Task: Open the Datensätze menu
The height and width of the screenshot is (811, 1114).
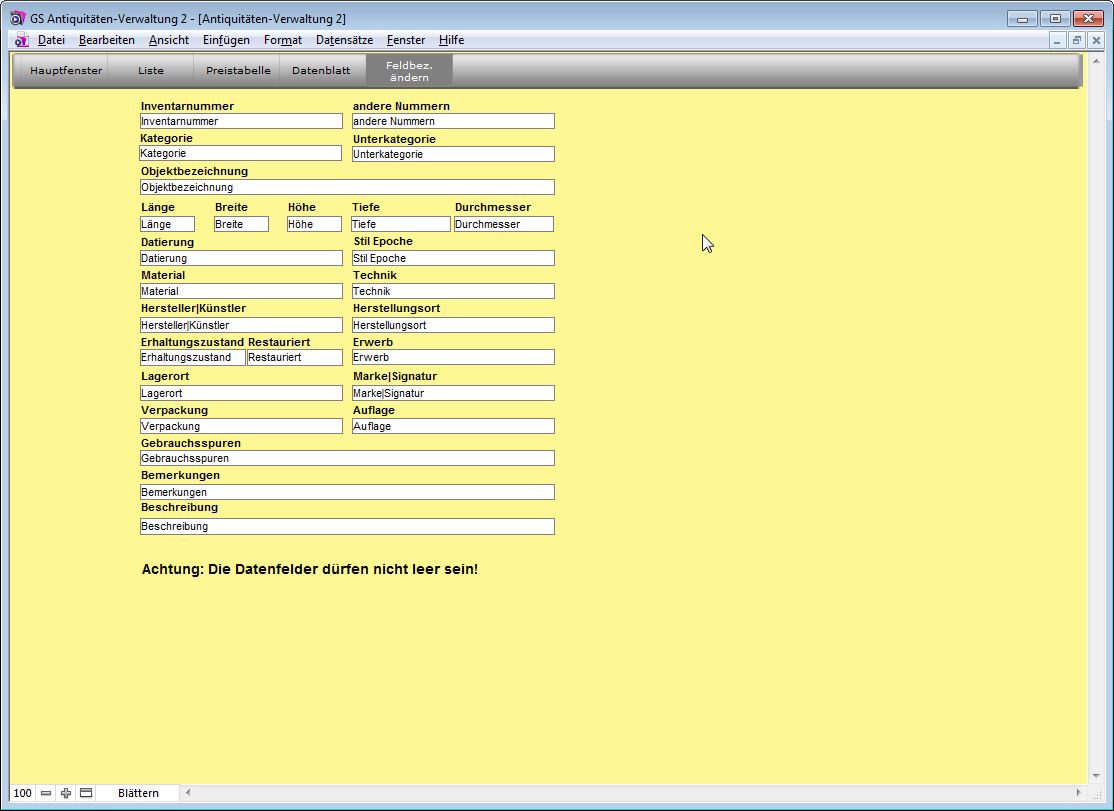Action: coord(344,40)
